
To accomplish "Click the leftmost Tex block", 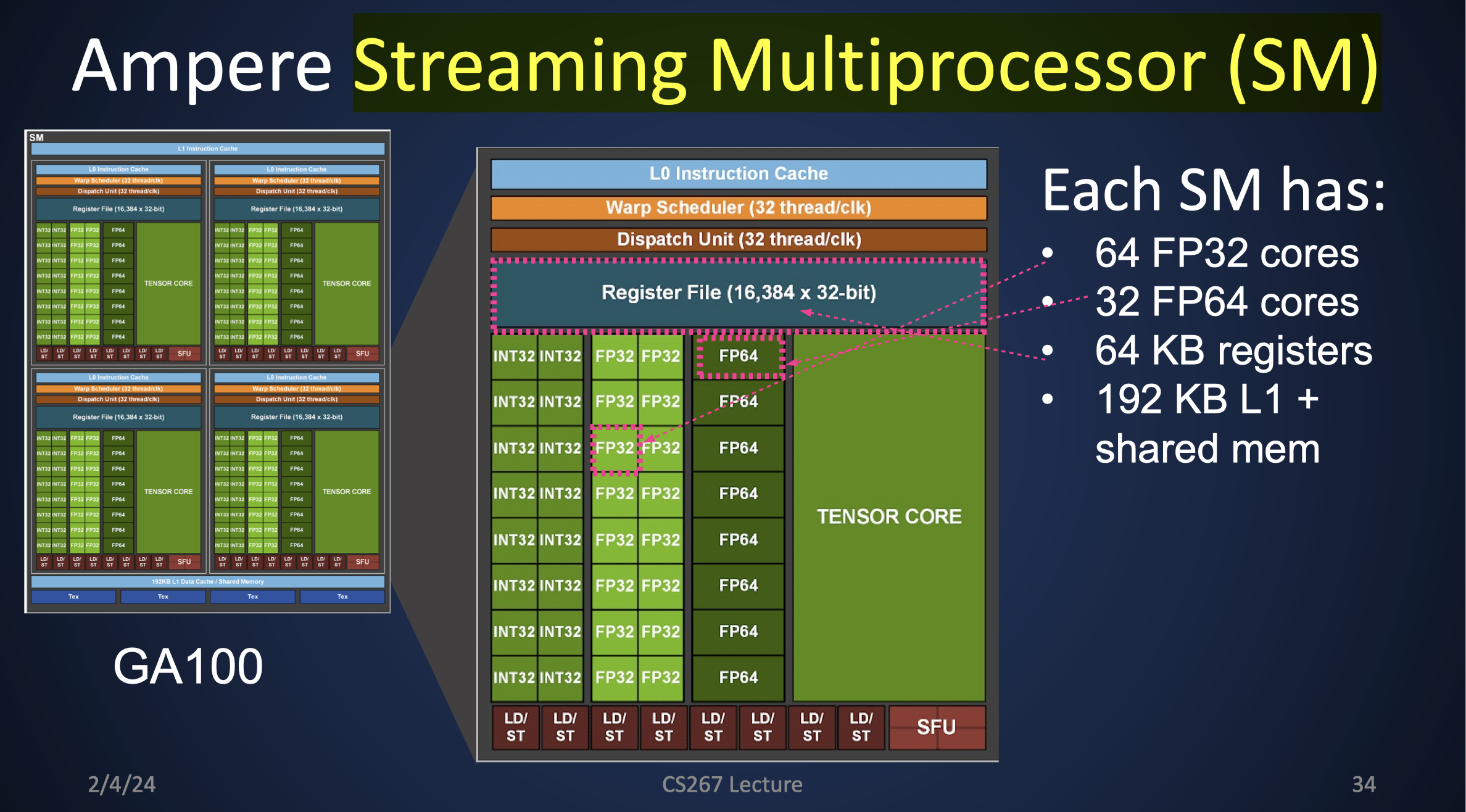I will tap(73, 597).
